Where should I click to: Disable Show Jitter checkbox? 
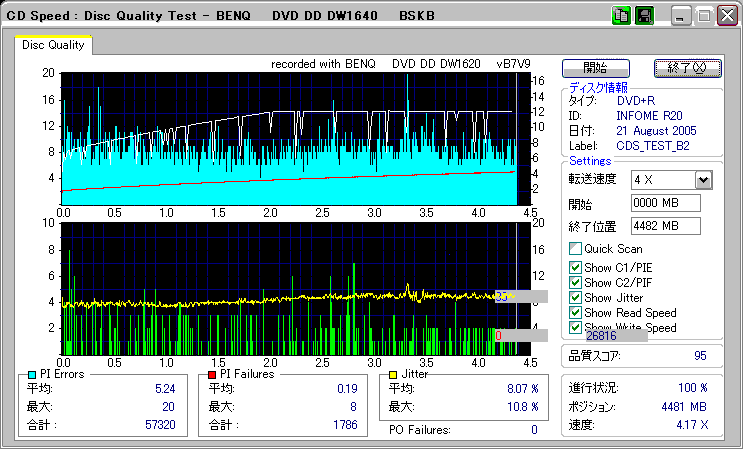(x=575, y=298)
